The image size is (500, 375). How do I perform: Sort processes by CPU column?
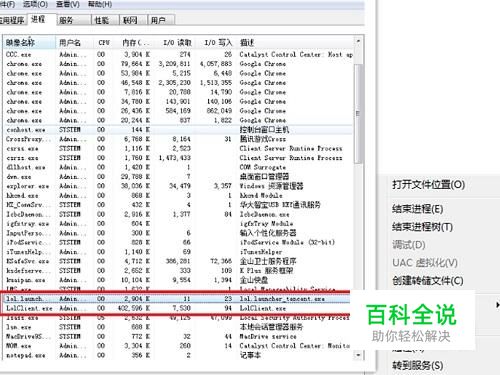pos(104,43)
